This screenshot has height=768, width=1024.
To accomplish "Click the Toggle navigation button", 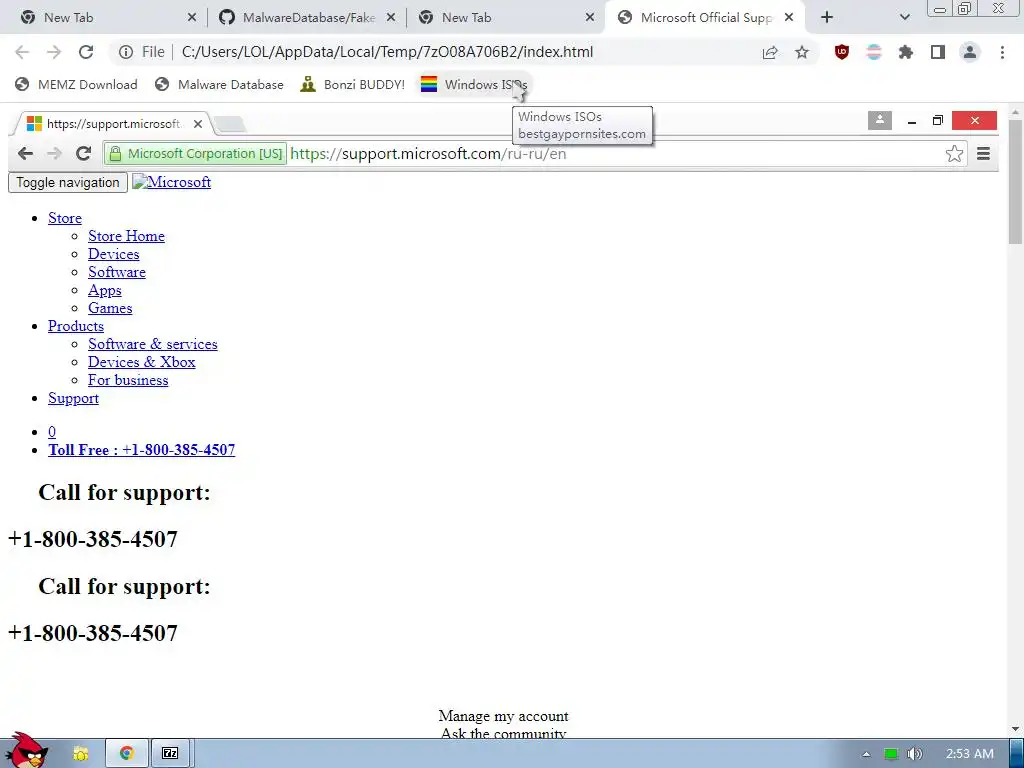I will tap(68, 182).
